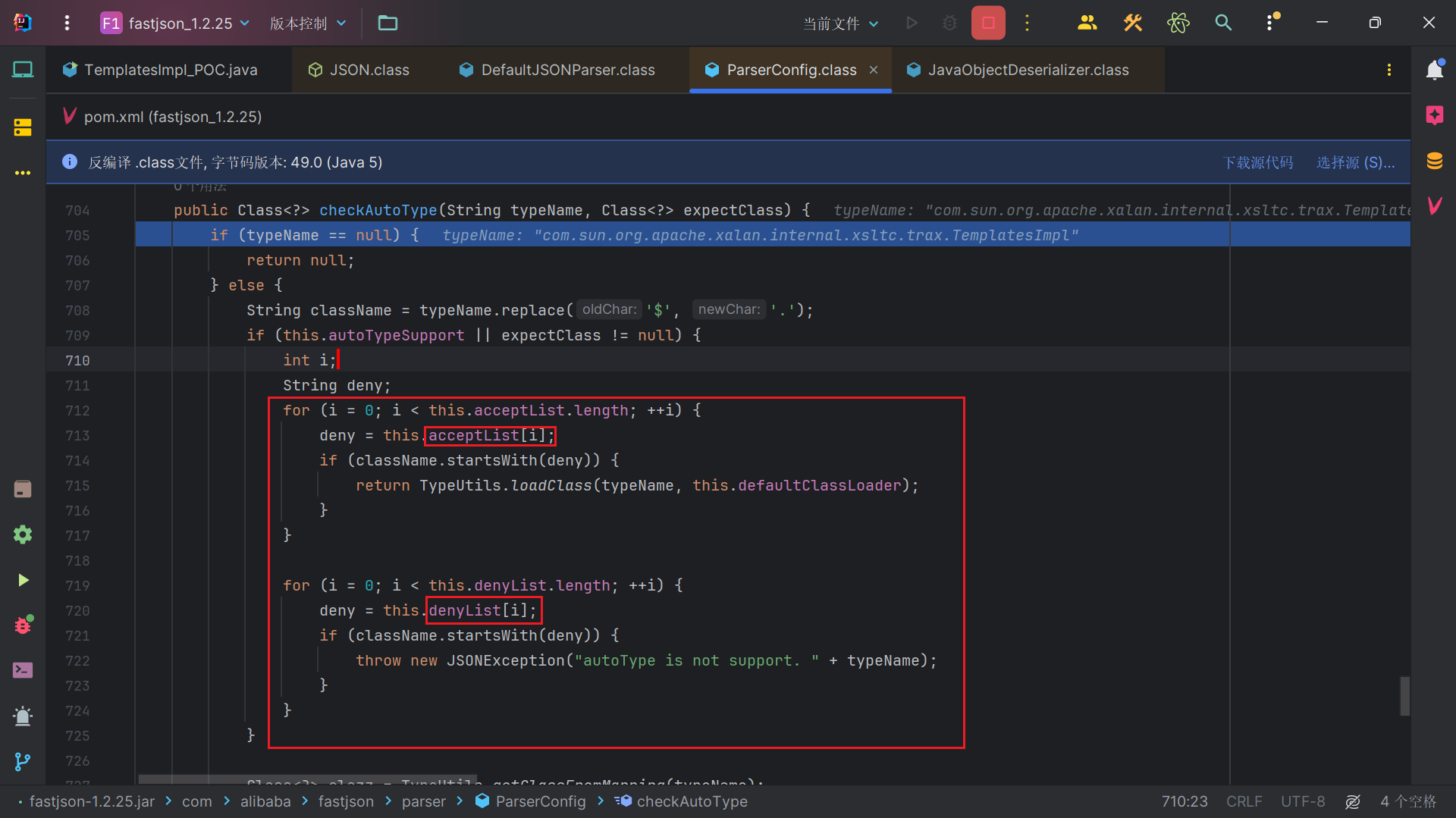This screenshot has width=1456, height=818.
Task: Click the parser breadcrumb segment
Action: [424, 801]
